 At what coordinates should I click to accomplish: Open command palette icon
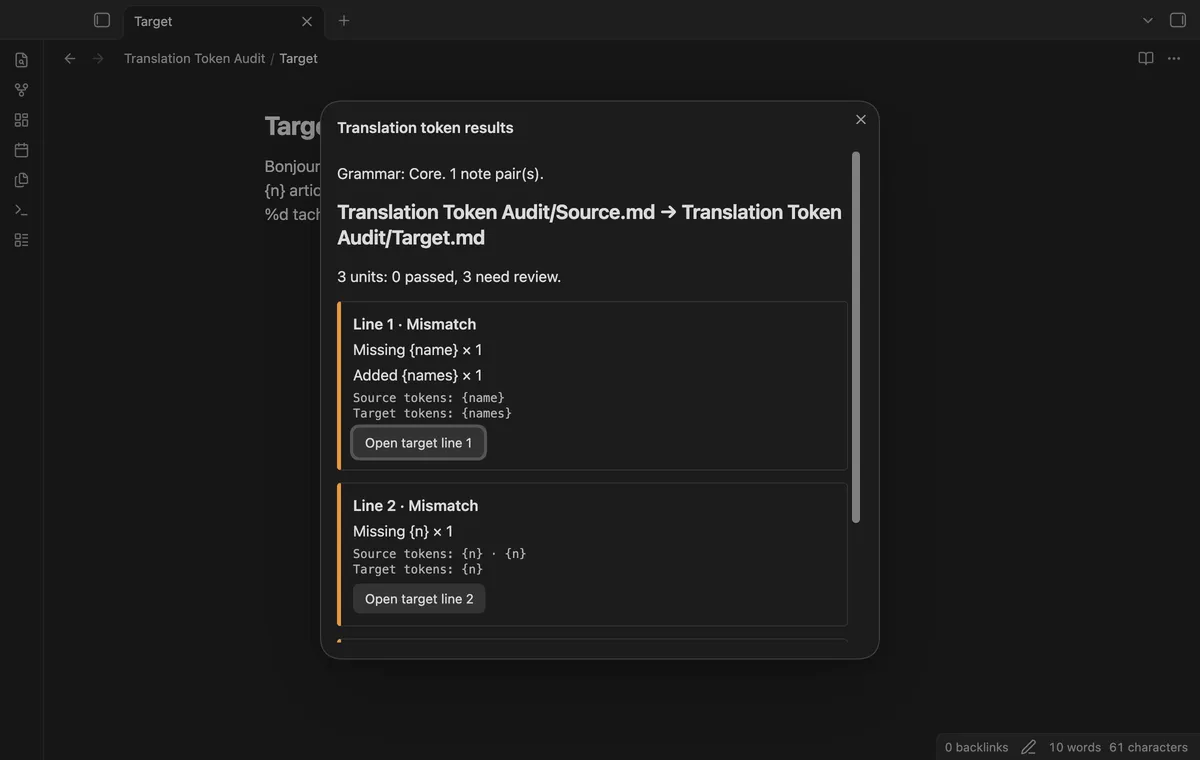[21, 210]
